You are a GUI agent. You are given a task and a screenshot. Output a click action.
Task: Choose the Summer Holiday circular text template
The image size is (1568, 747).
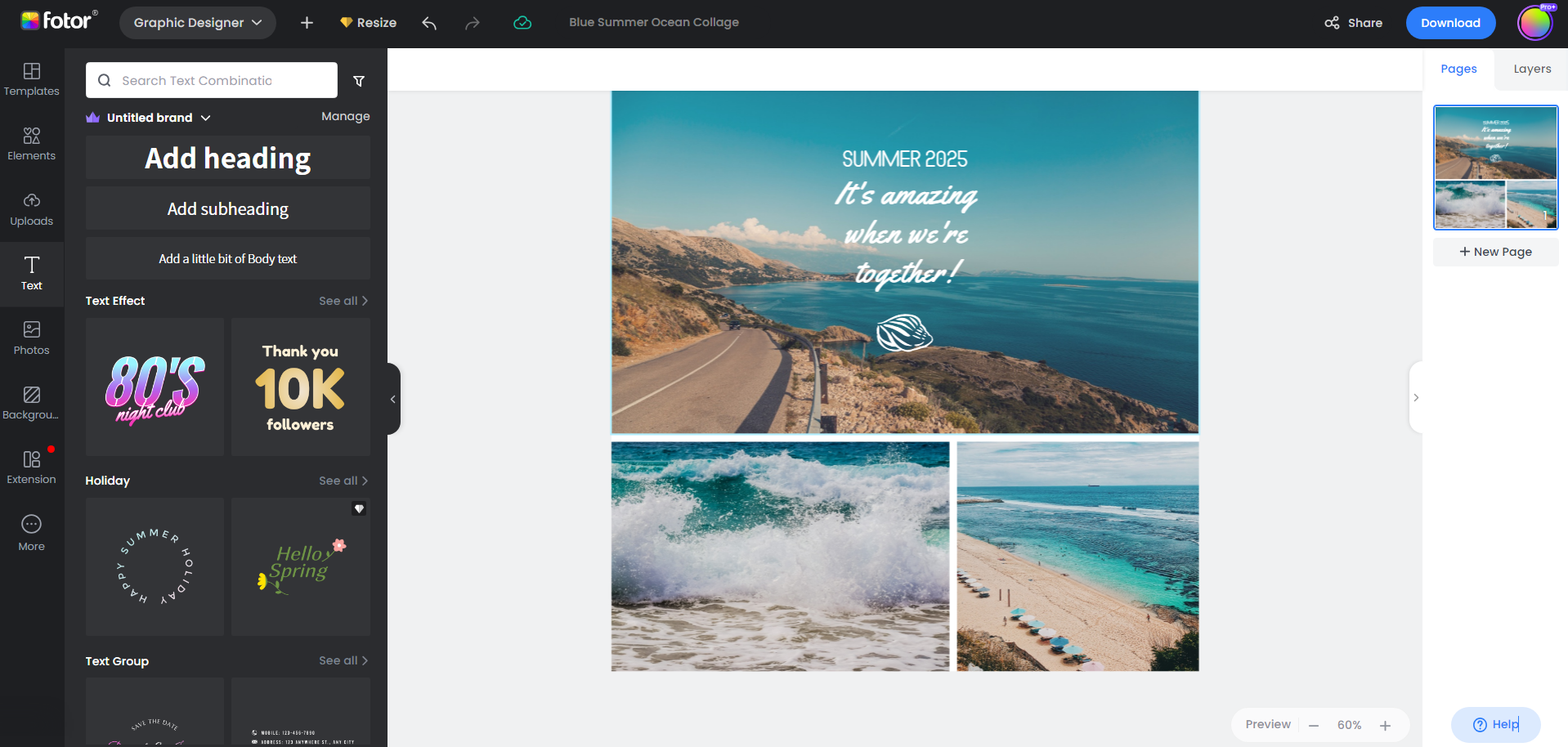[155, 566]
